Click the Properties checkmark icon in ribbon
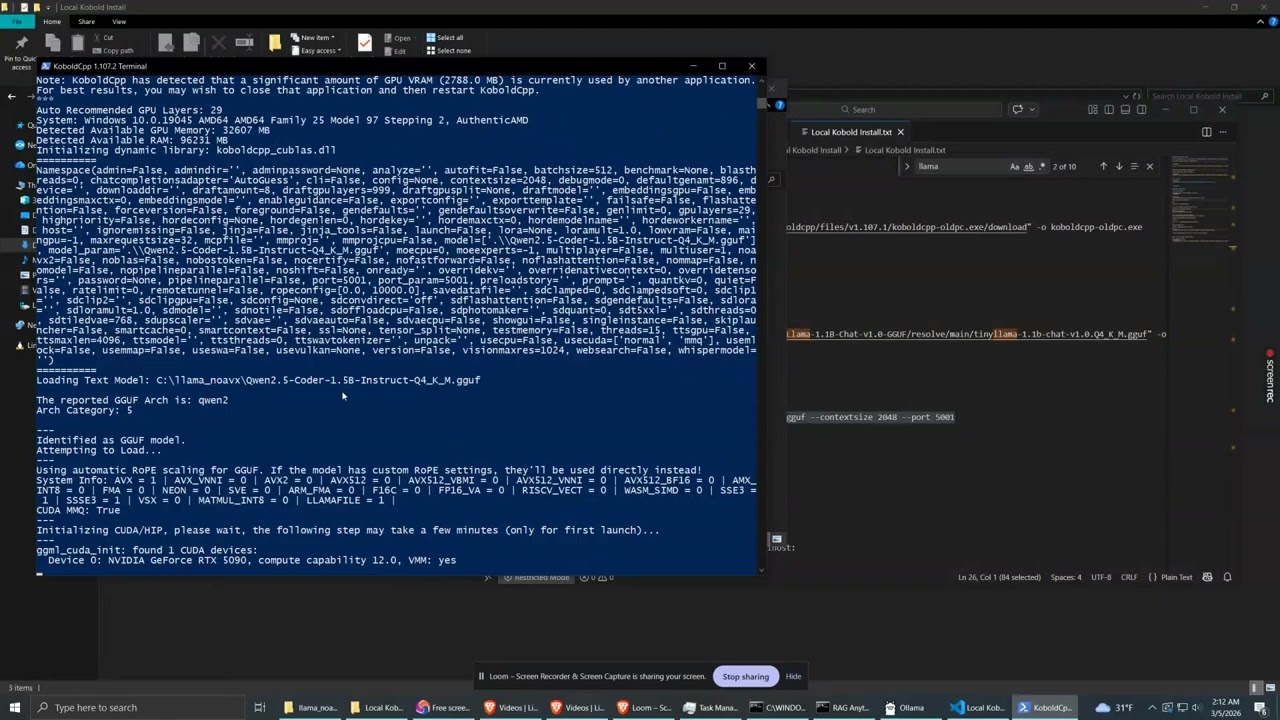The height and width of the screenshot is (720, 1280). (x=365, y=43)
